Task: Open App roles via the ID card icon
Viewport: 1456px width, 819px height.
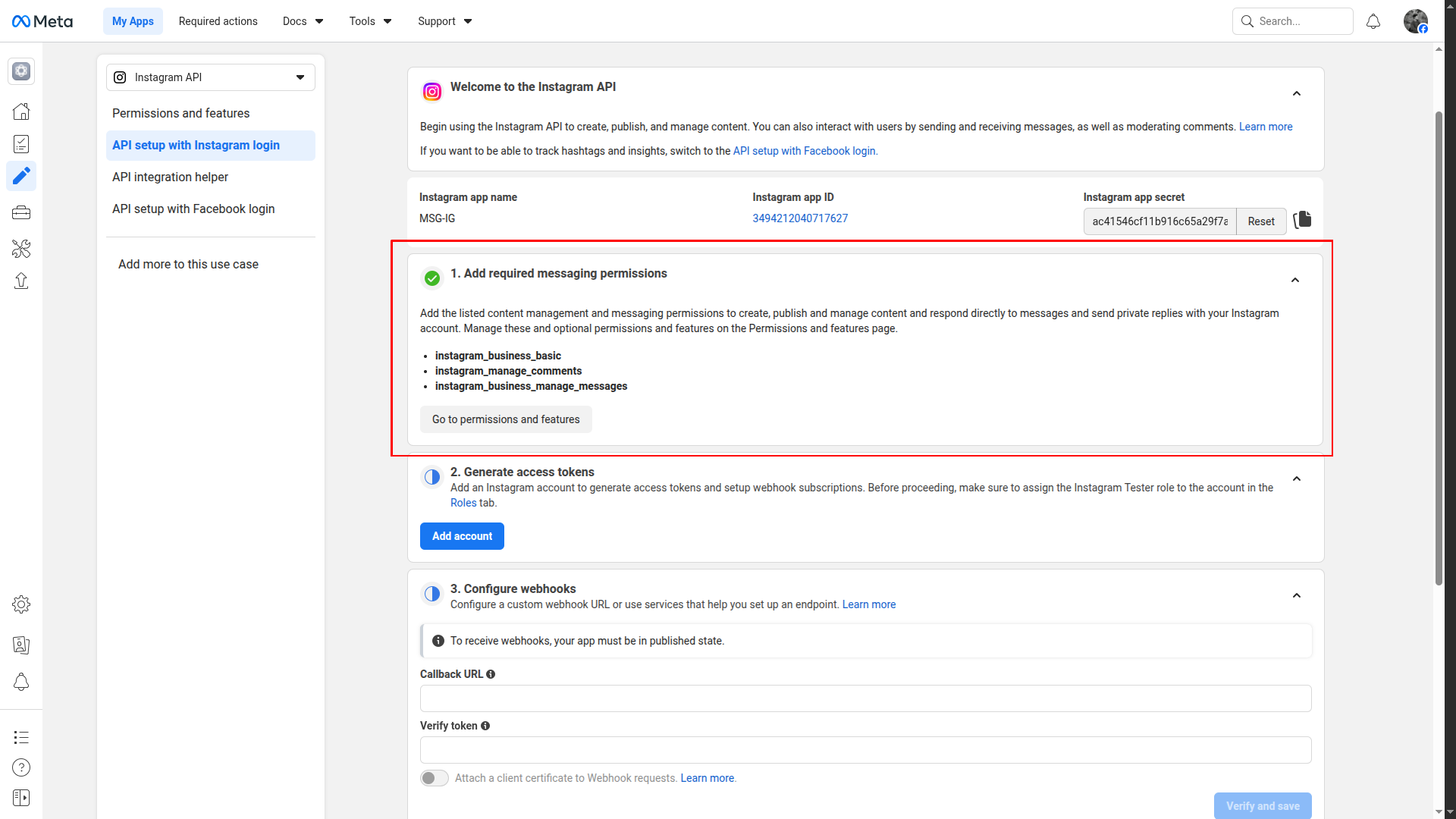Action: point(21,645)
